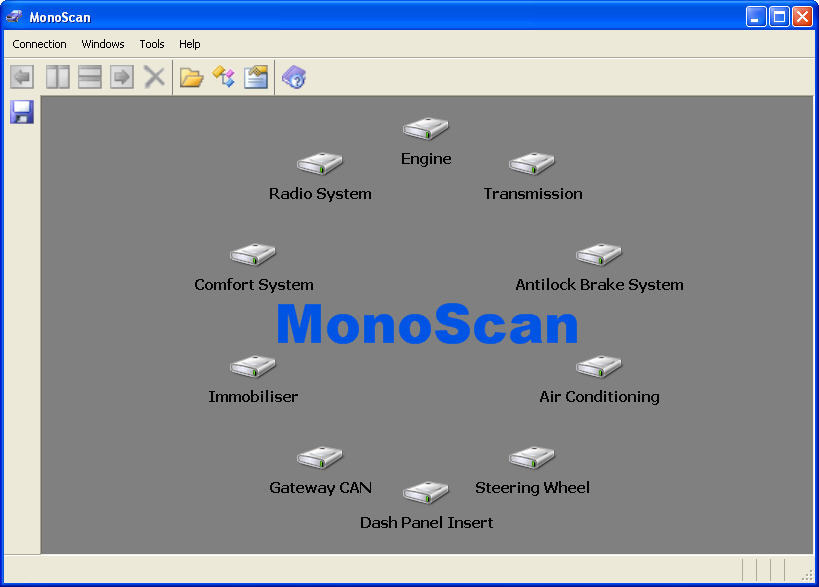The height and width of the screenshot is (587, 819).
Task: Open the Tools menu
Action: pos(152,44)
